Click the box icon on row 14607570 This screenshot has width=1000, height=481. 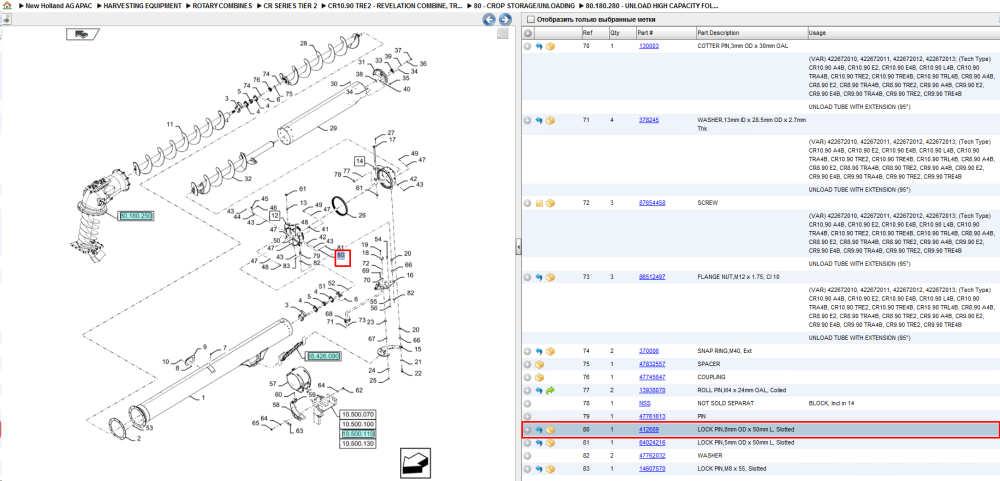(x=550, y=469)
